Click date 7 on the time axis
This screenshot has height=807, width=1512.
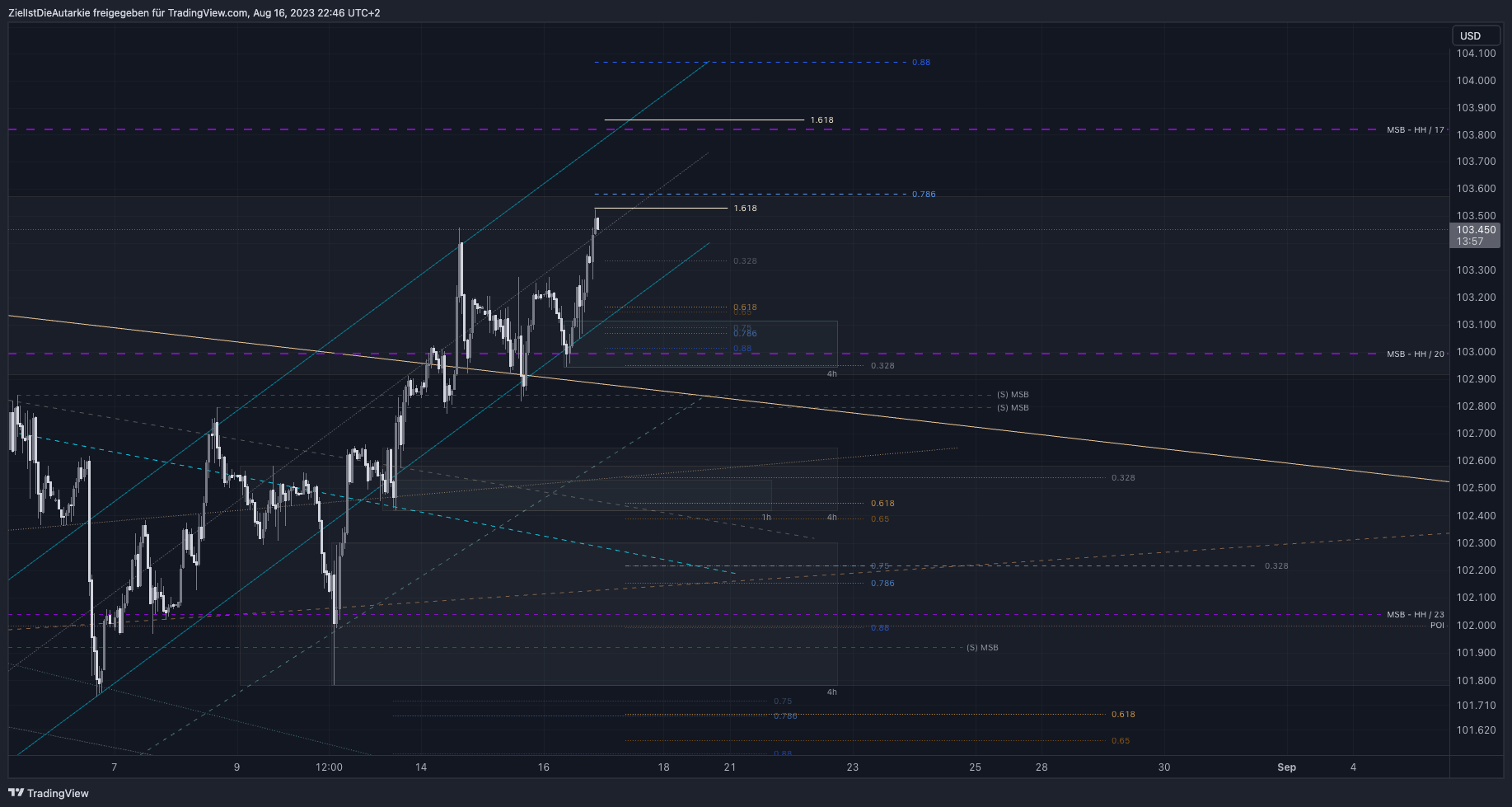[115, 767]
